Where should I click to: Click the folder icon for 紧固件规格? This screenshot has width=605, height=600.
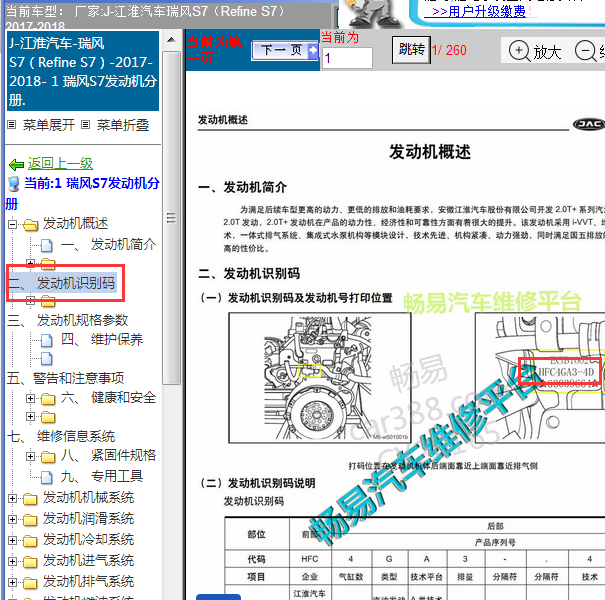coord(48,457)
